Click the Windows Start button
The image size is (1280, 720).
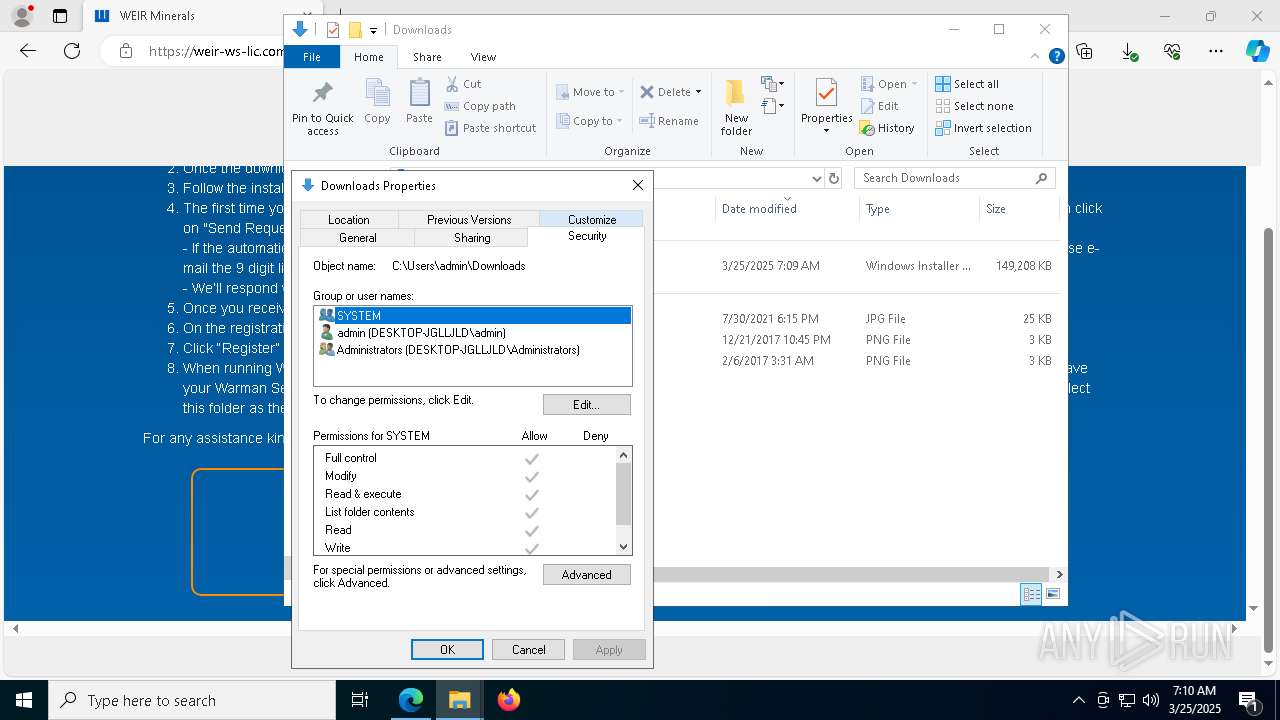24,700
